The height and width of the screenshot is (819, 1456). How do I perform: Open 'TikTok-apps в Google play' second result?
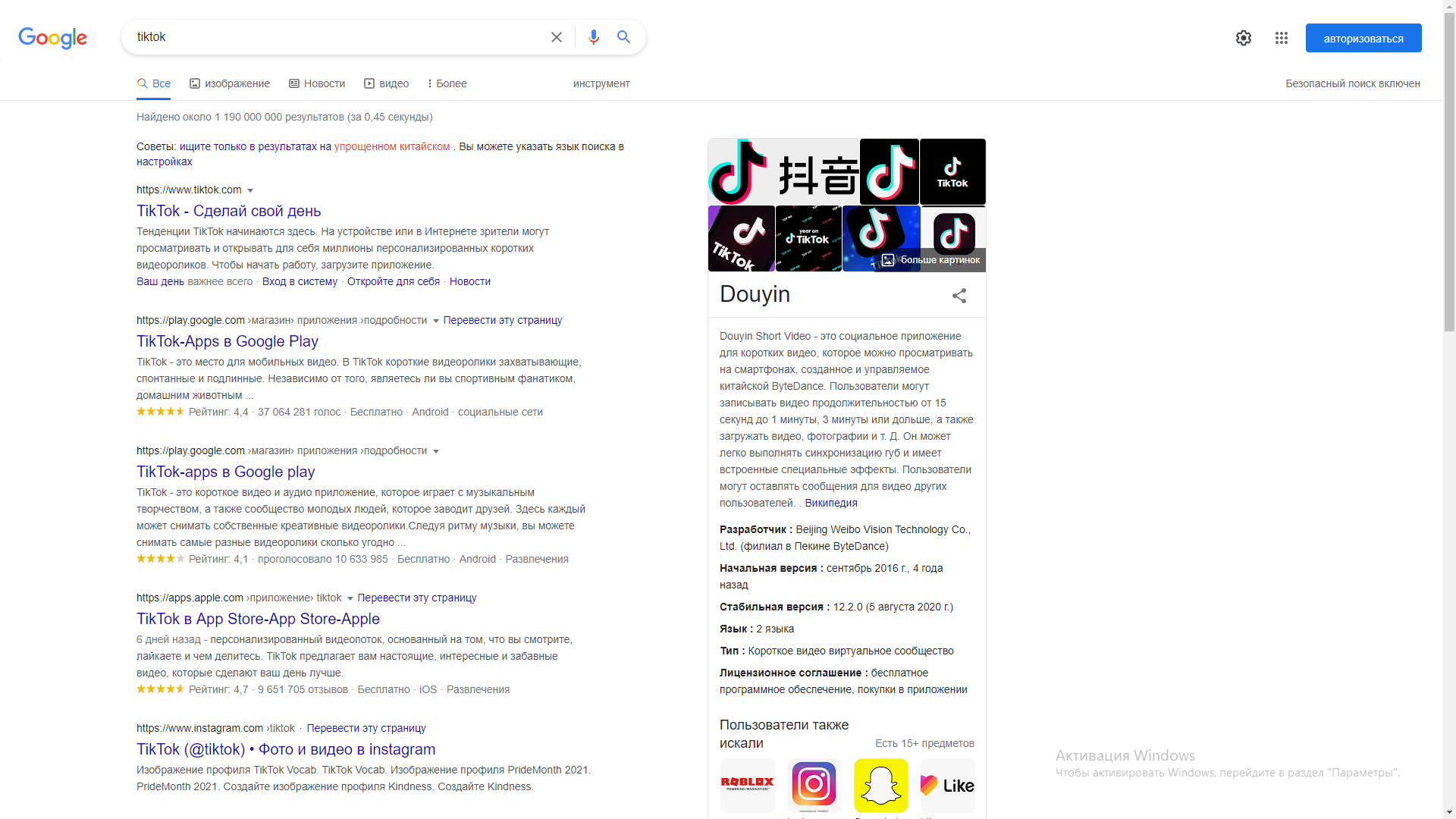[226, 472]
